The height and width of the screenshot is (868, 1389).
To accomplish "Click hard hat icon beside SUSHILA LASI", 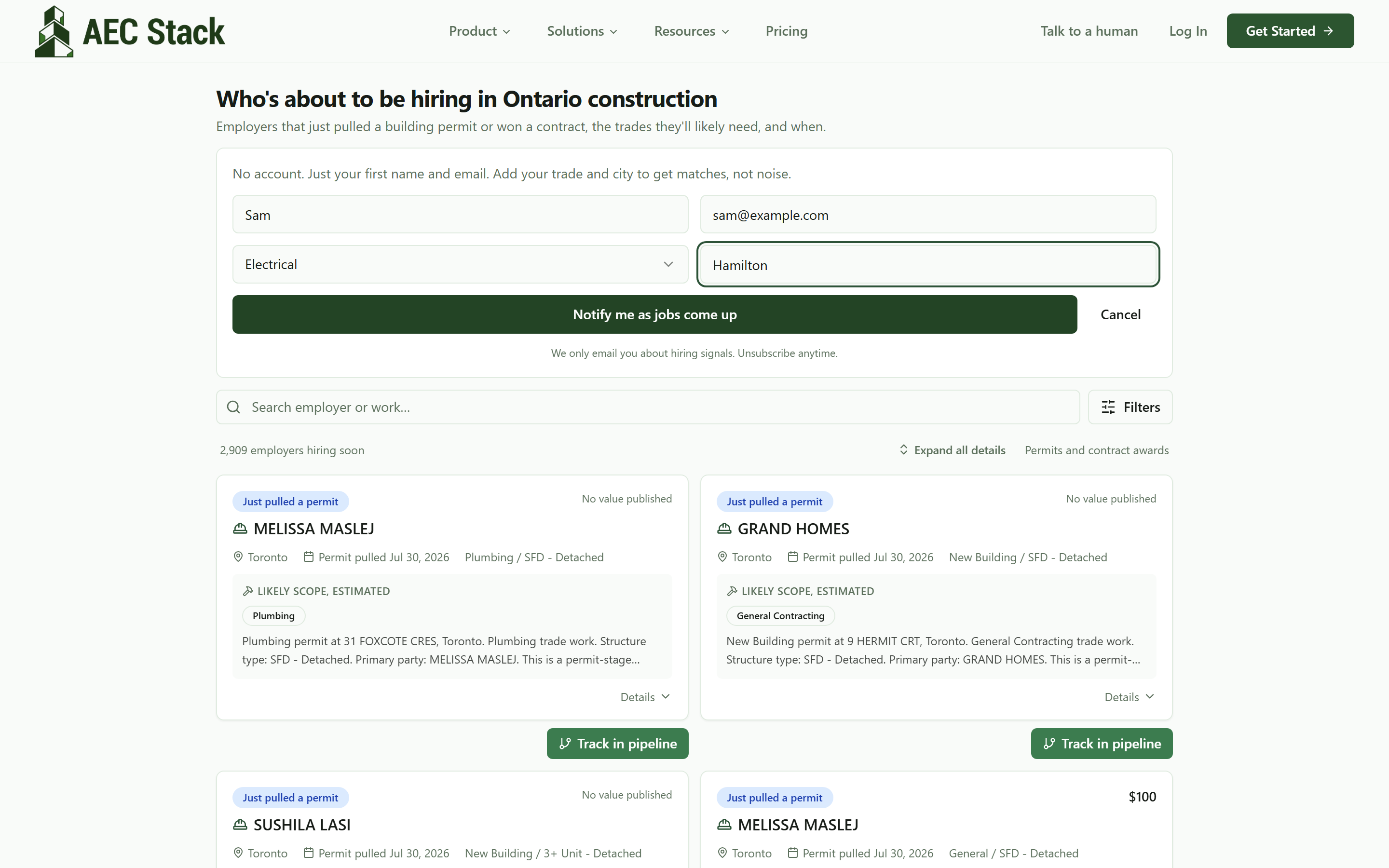I will [x=240, y=825].
